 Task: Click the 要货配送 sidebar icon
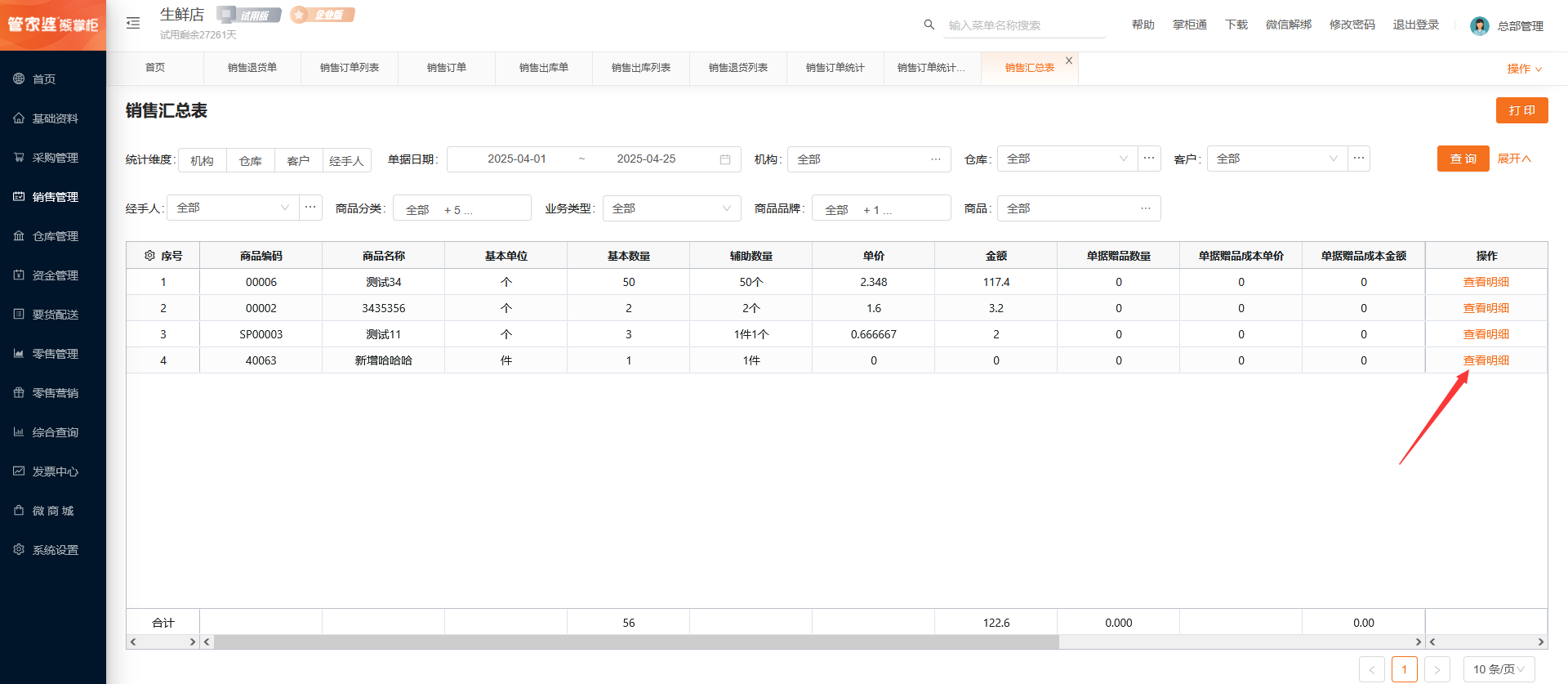coord(19,314)
